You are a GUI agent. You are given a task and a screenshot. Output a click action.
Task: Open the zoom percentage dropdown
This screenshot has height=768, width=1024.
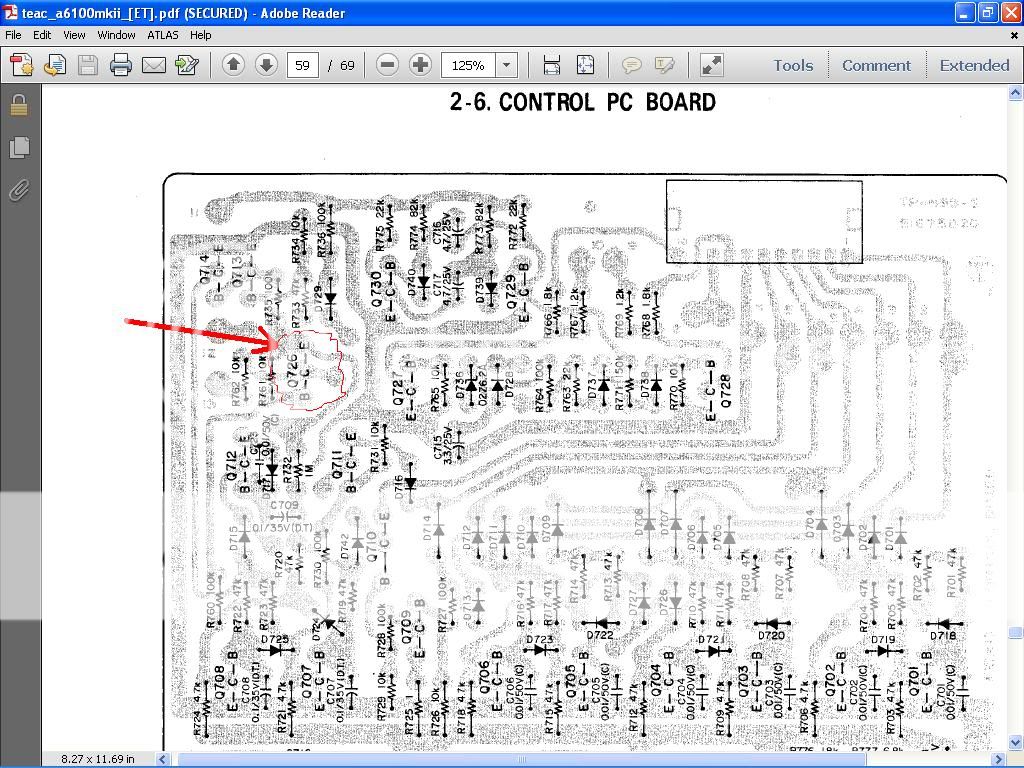click(505, 64)
